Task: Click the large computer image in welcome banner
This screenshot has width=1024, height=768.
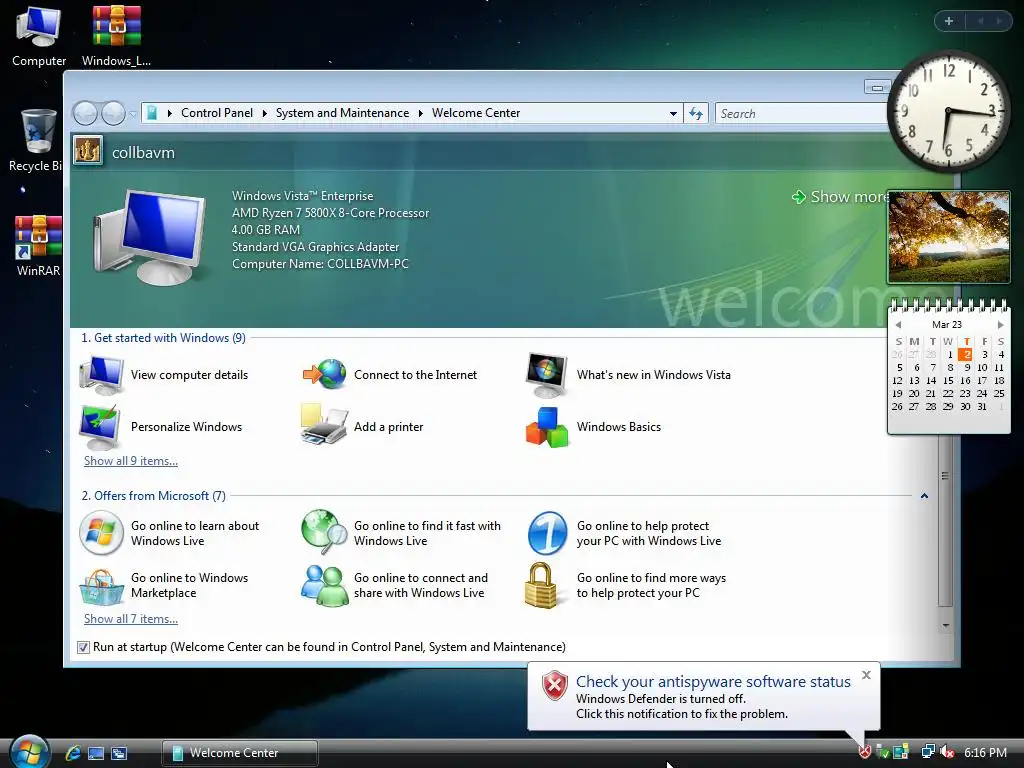Action: coord(150,236)
